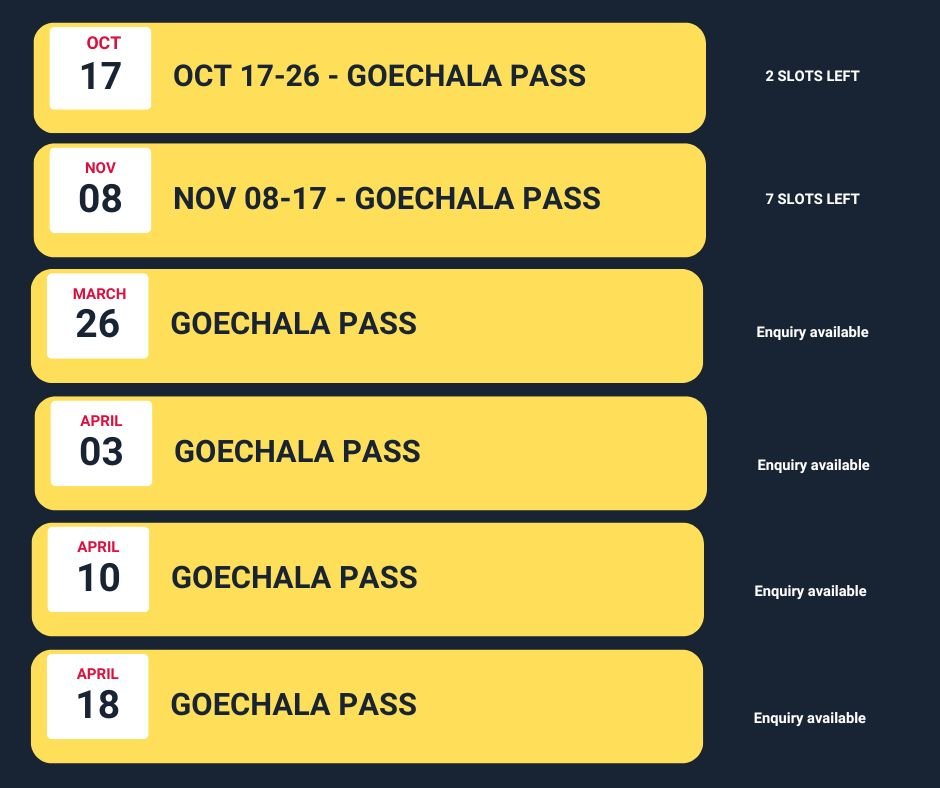The width and height of the screenshot is (940, 788).
Task: Click the APRIL 03 date badge
Action: coord(101,443)
